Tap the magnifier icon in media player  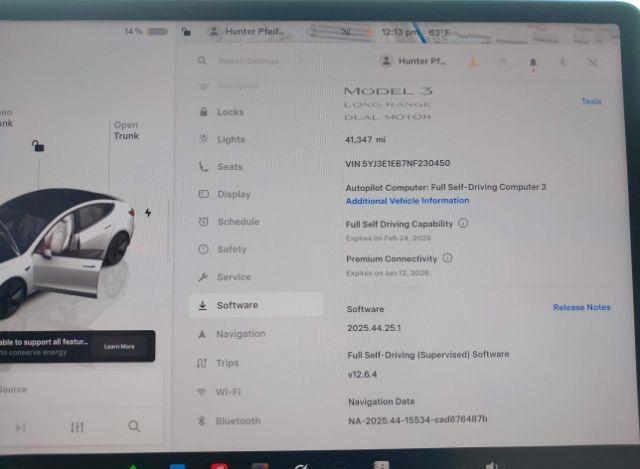[134, 426]
